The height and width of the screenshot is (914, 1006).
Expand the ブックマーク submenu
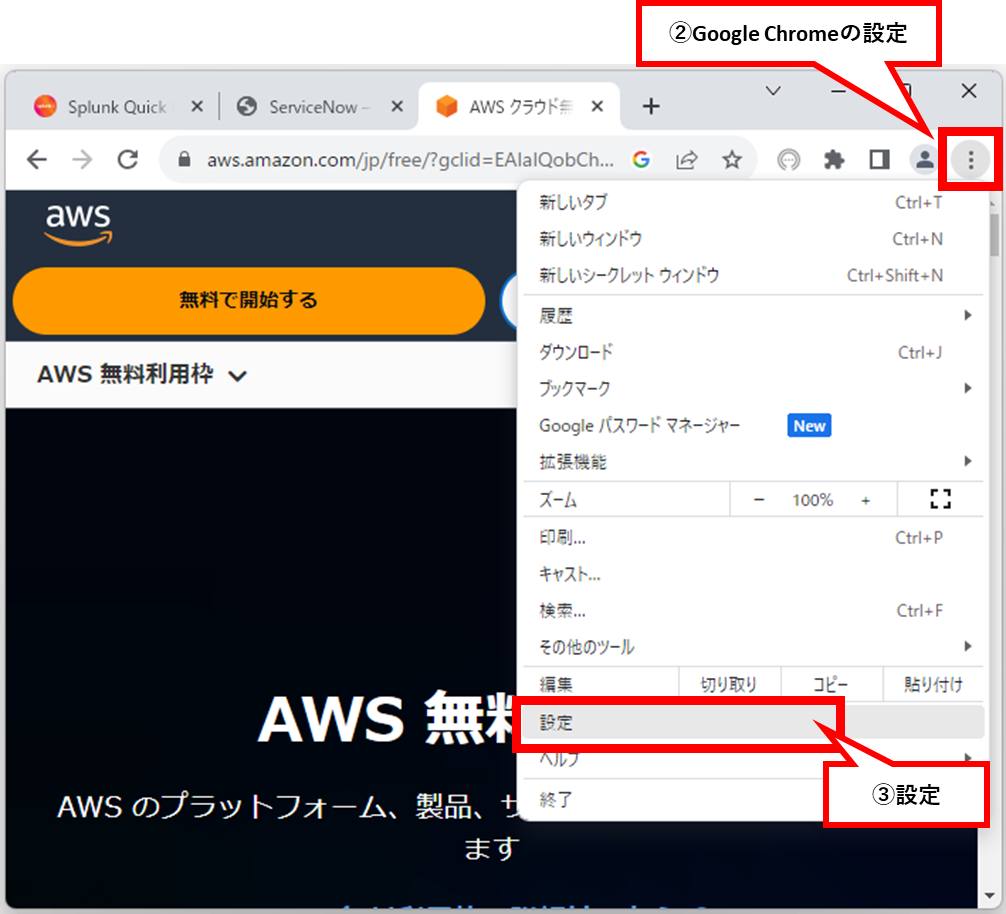(753, 388)
